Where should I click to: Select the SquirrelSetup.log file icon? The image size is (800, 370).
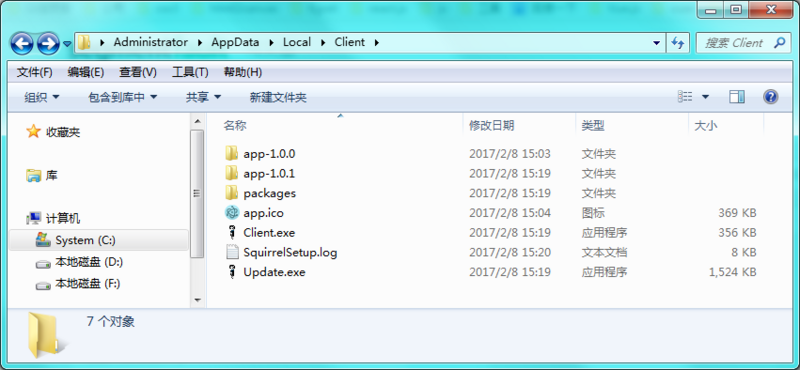click(232, 252)
